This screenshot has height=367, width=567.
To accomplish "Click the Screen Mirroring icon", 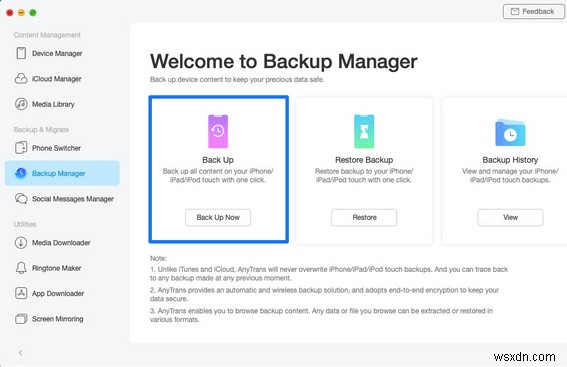I will pyautogui.click(x=21, y=319).
